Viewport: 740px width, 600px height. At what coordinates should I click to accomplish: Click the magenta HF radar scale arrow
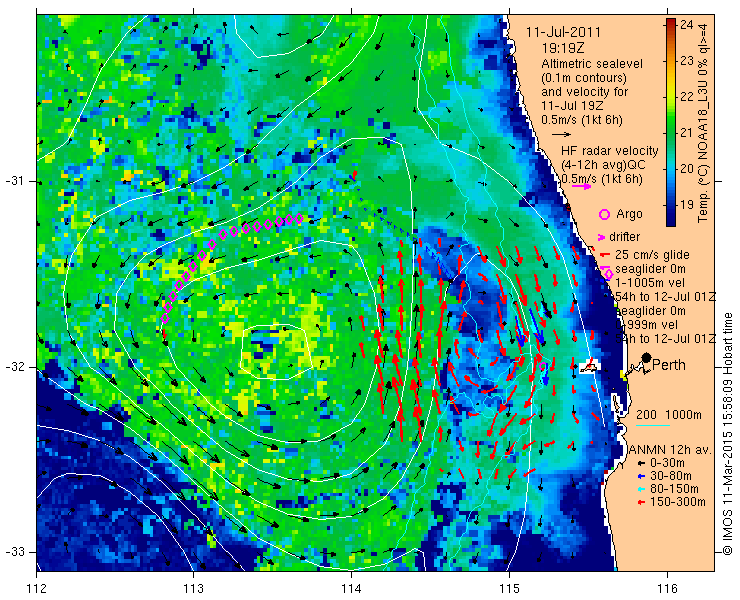581,186
